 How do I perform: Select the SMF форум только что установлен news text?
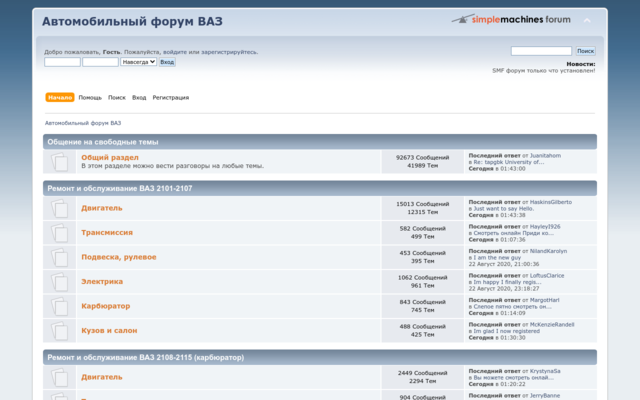(x=544, y=71)
